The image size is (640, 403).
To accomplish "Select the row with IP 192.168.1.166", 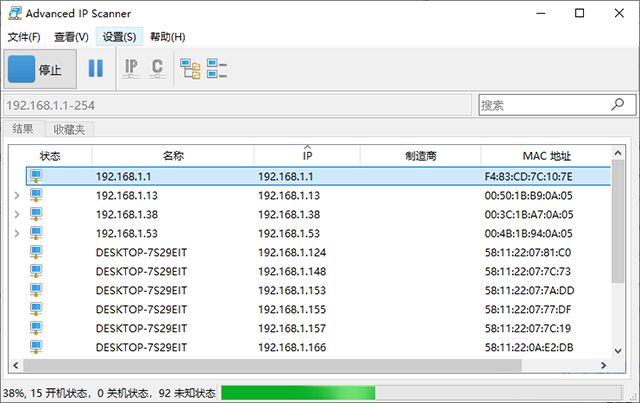I will pyautogui.click(x=300, y=347).
